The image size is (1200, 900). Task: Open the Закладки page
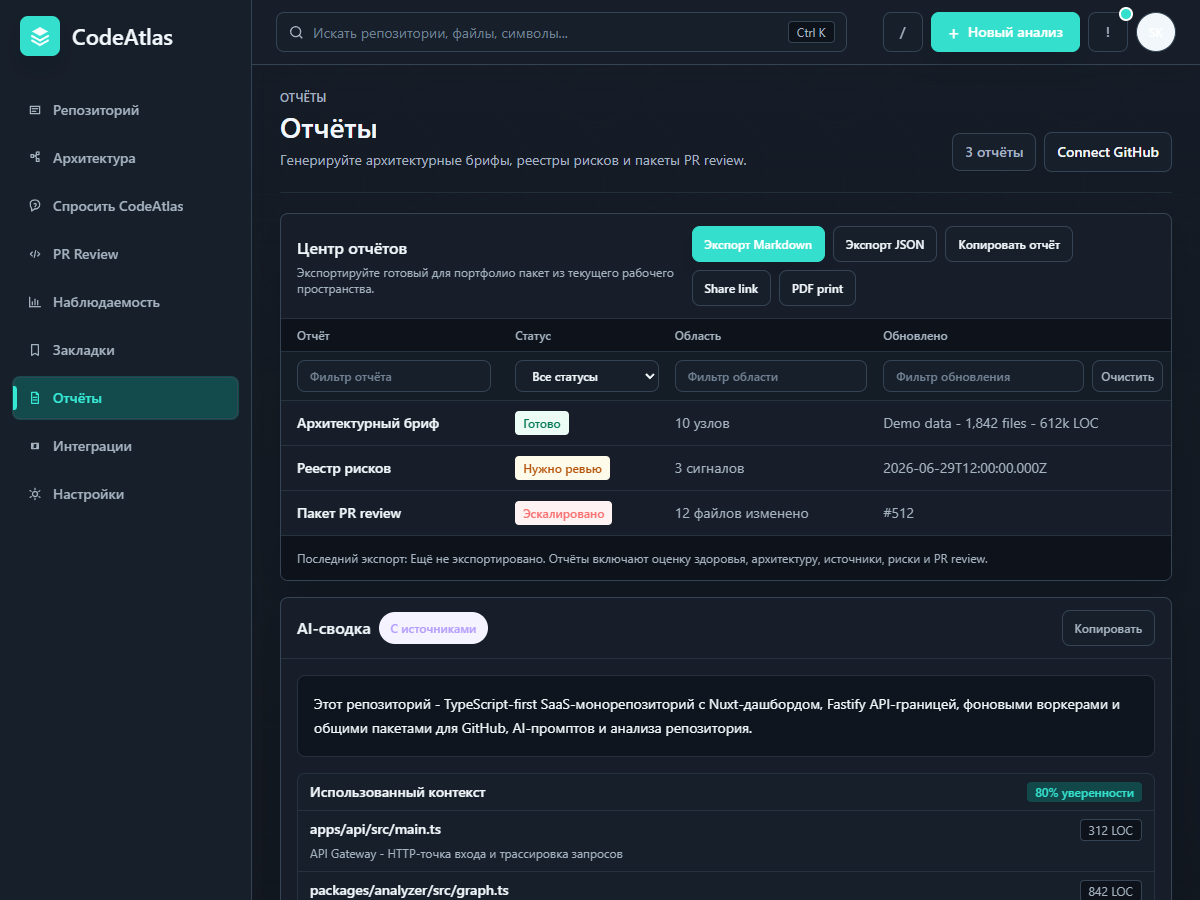tap(126, 350)
